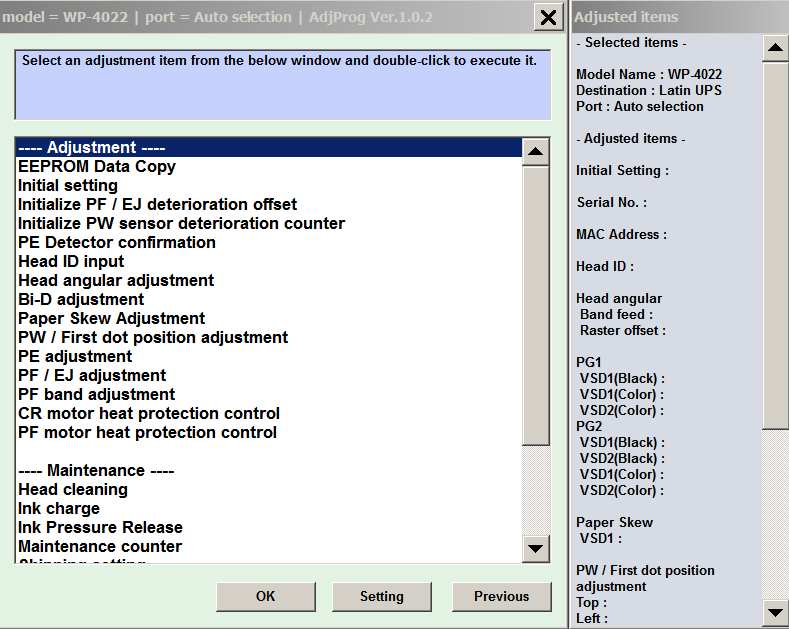This screenshot has width=789, height=629.
Task: Click the adjustment list scroll down arrow
Action: point(535,548)
